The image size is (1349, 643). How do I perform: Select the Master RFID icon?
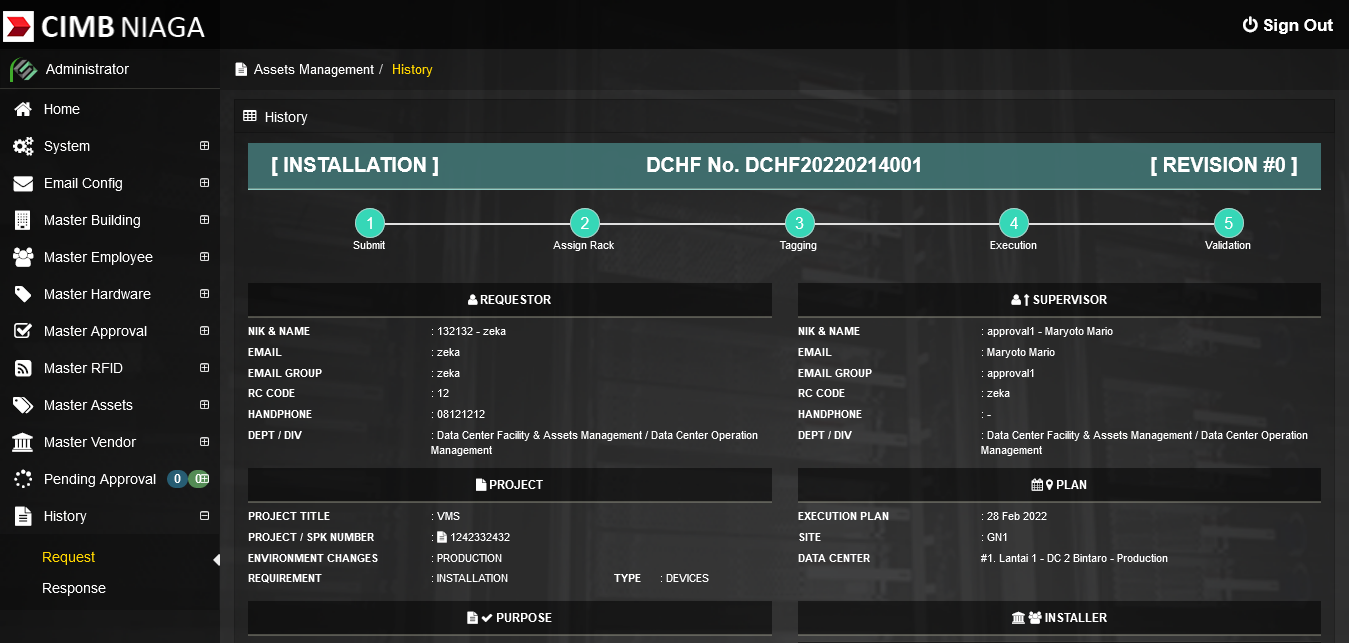coord(22,367)
